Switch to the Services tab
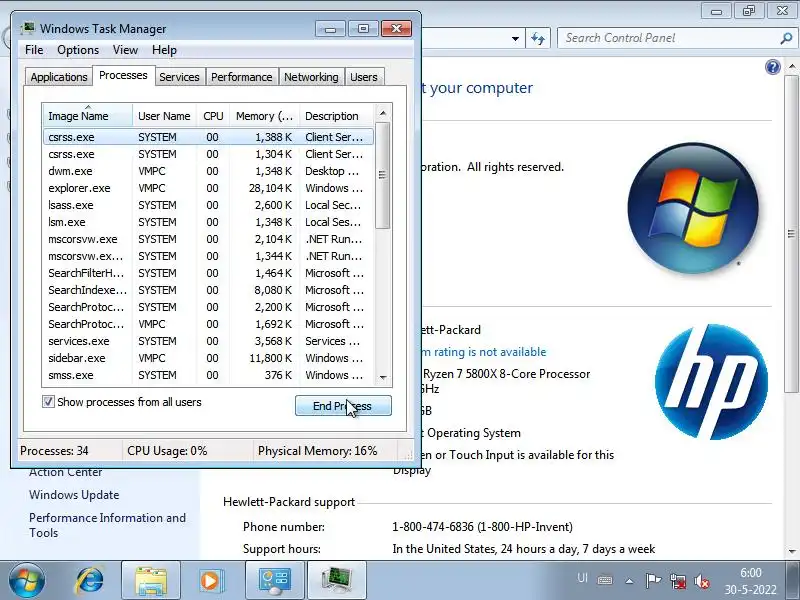The width and height of the screenshot is (800, 600). tap(179, 77)
